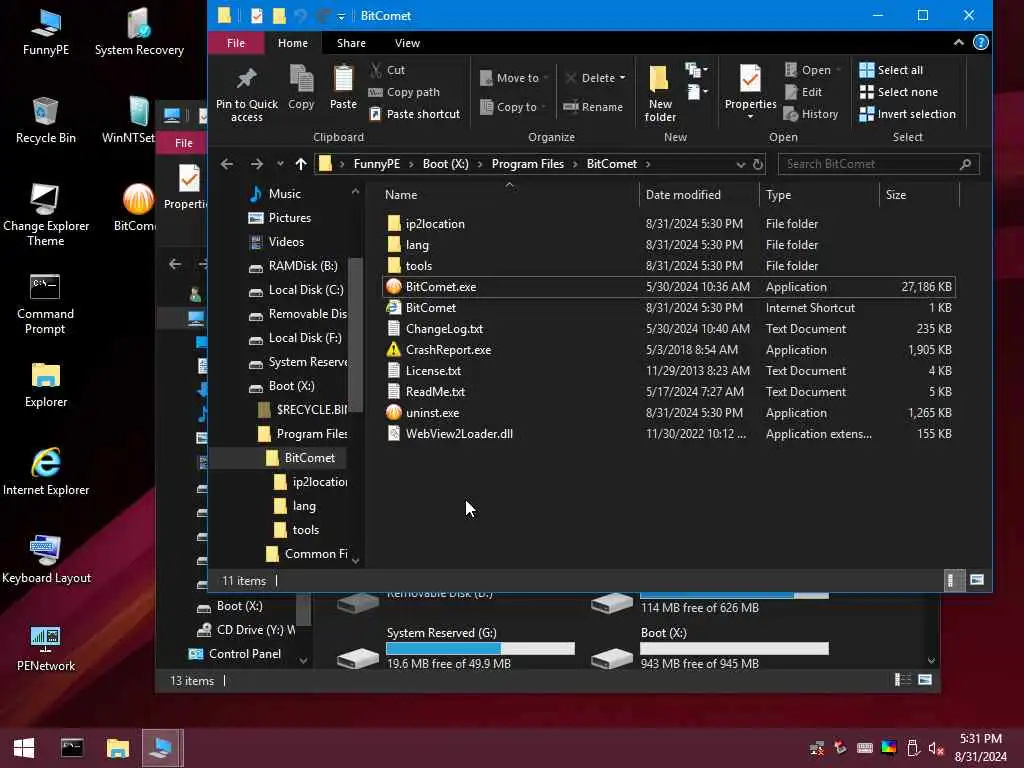1024x768 pixels.
Task: Click Command Prompt taskbar icon
Action: coord(72,748)
